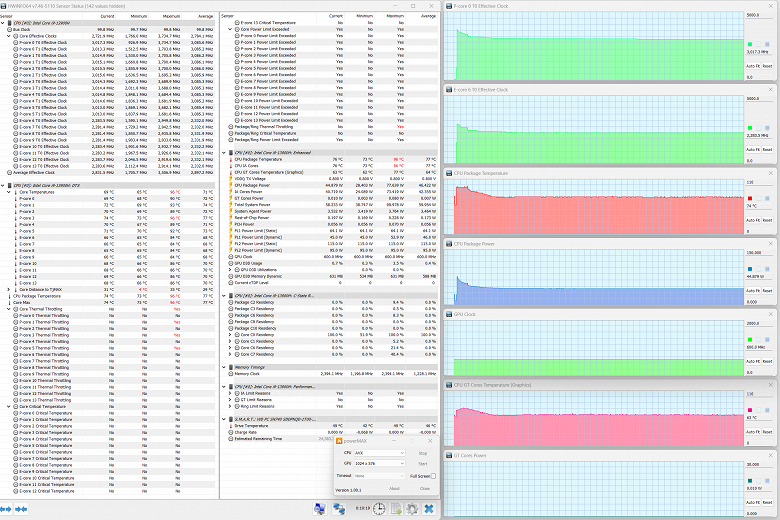Click the Core Temperatures thermometer icon

click(15, 192)
